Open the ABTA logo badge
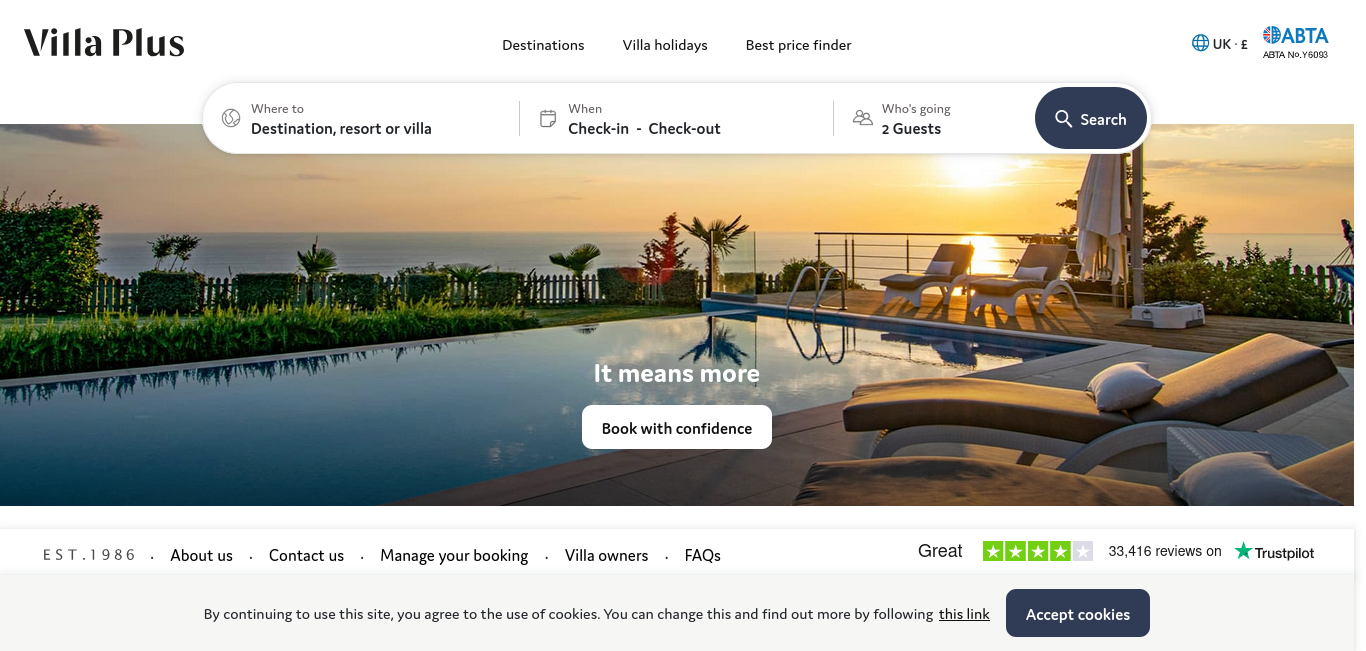Image resolution: width=1366 pixels, height=651 pixels. [x=1295, y=42]
